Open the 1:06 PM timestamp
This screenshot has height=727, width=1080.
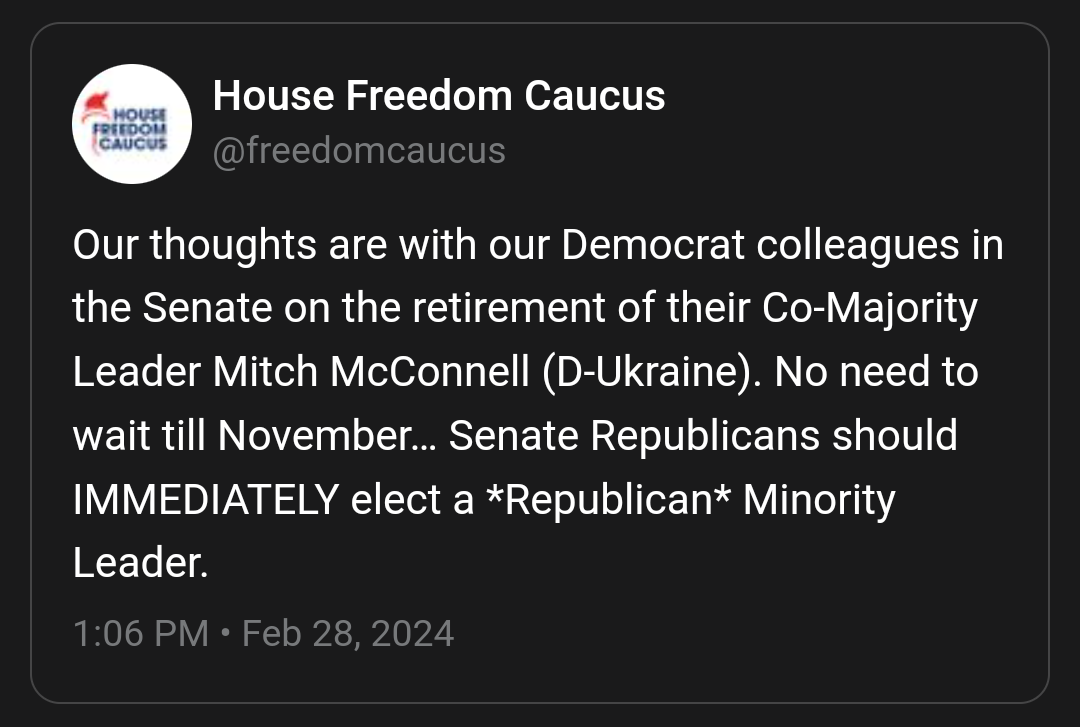pos(141,633)
